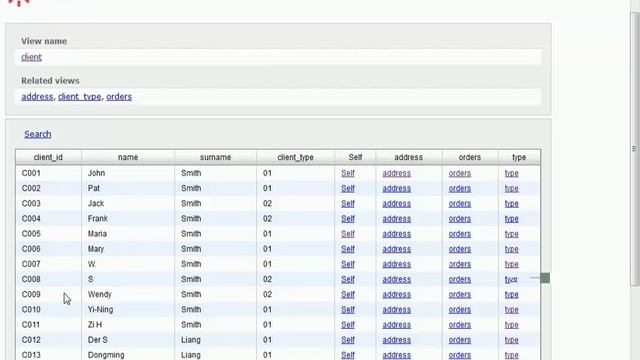Click the name column header
This screenshot has width=640, height=360.
tap(128, 157)
